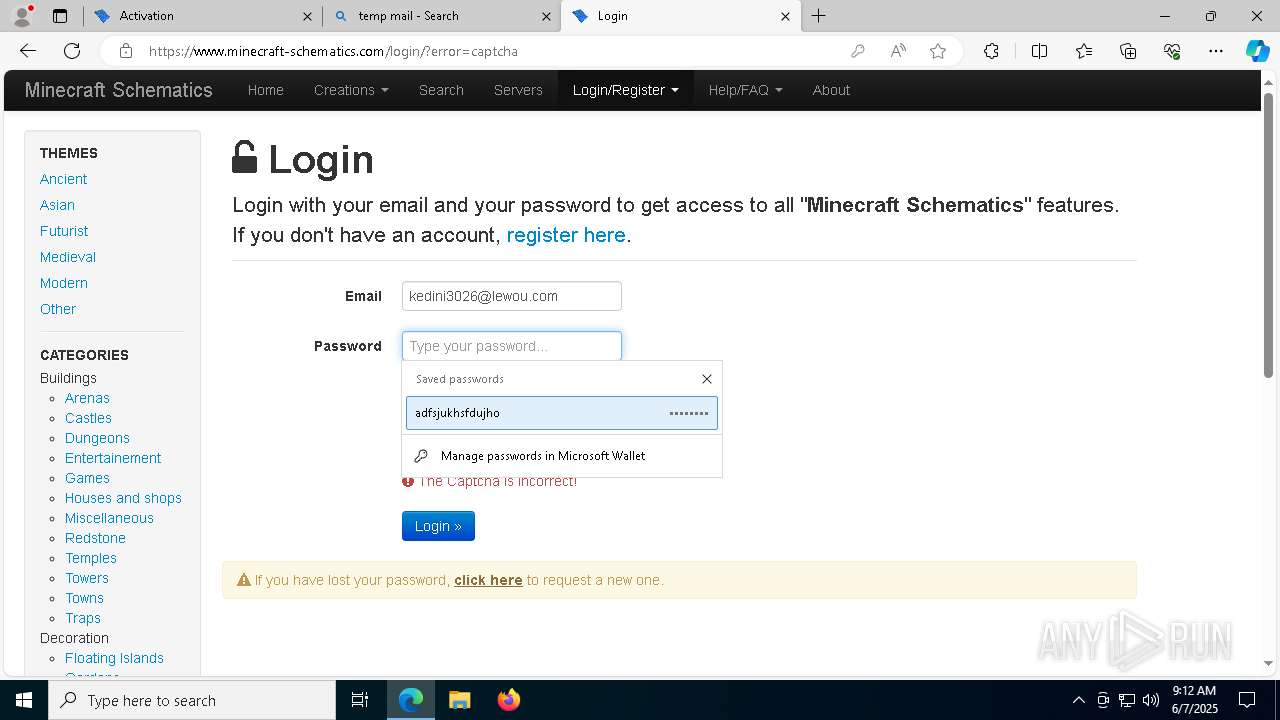
Task: Reload the page with Refresh icon
Action: point(72,51)
